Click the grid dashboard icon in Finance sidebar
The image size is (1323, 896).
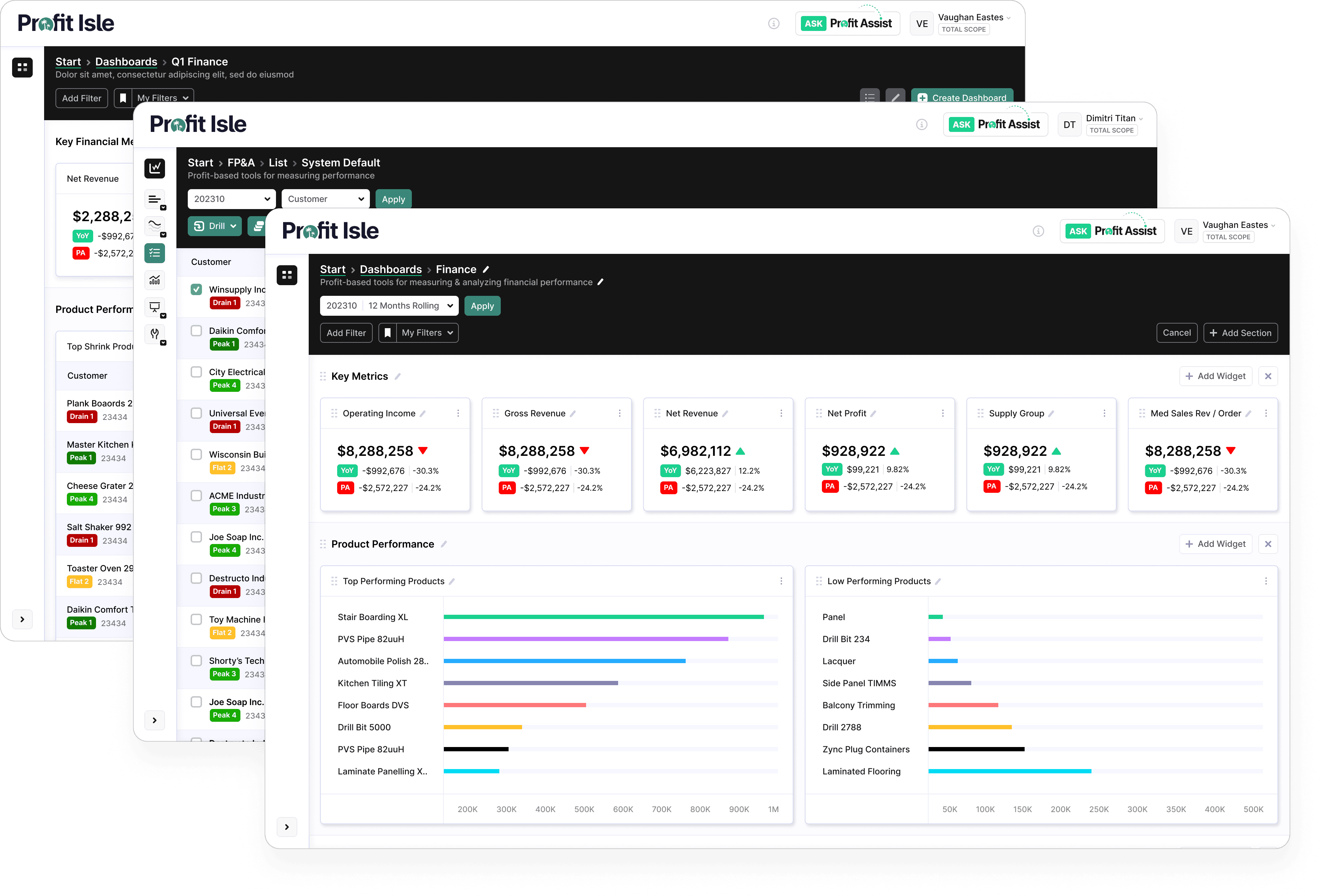point(287,276)
